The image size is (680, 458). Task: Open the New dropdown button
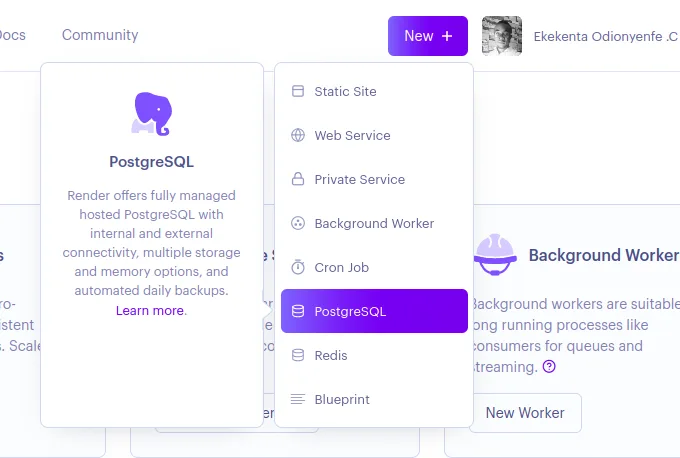pyautogui.click(x=428, y=36)
